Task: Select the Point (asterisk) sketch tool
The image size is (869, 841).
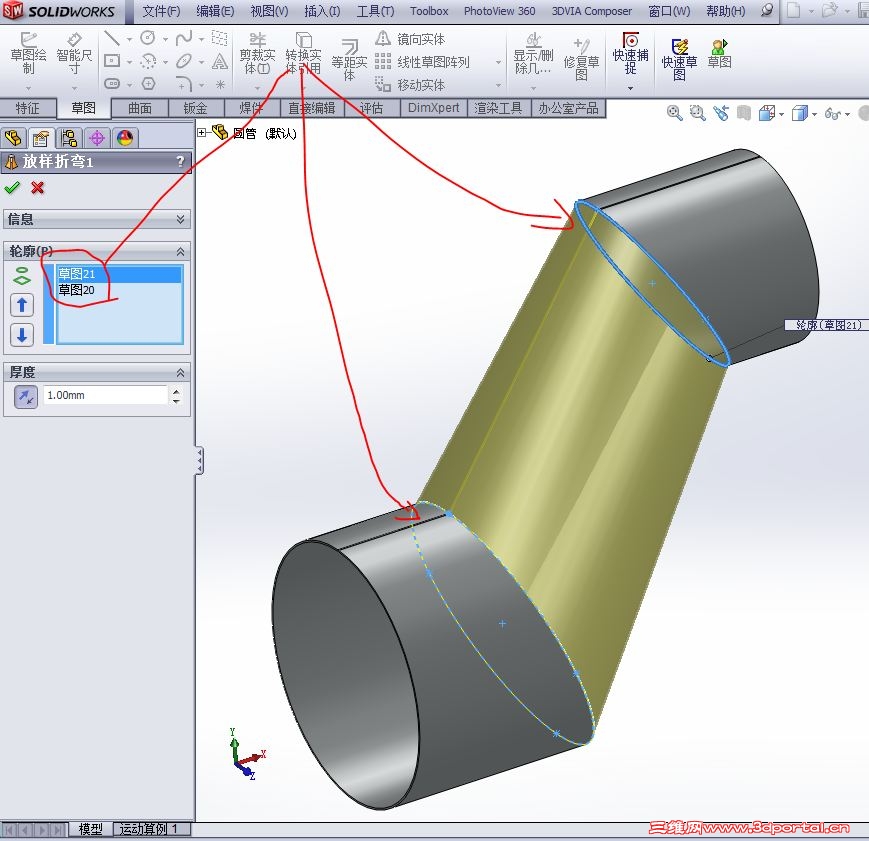Action: [x=220, y=84]
